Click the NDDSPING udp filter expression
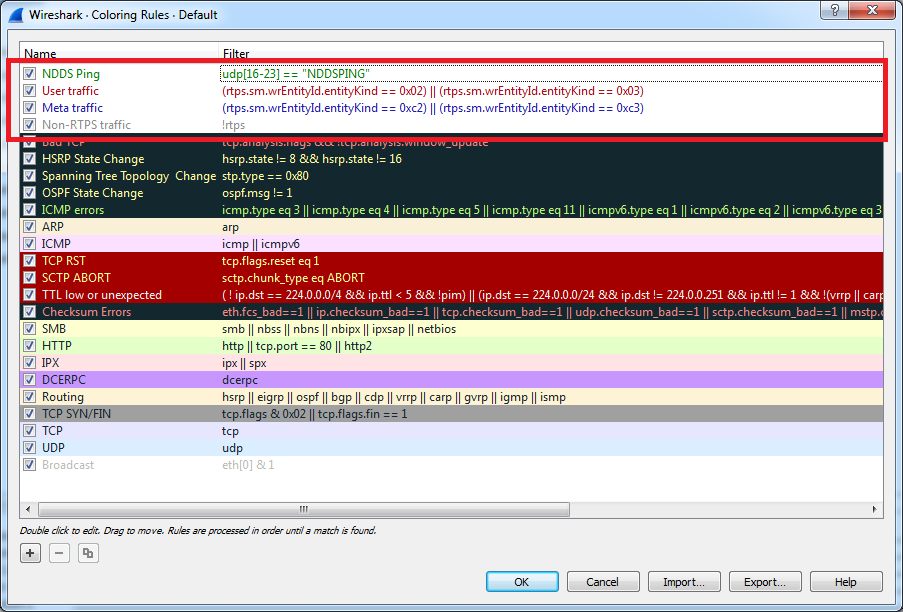903x612 pixels. (x=296, y=74)
